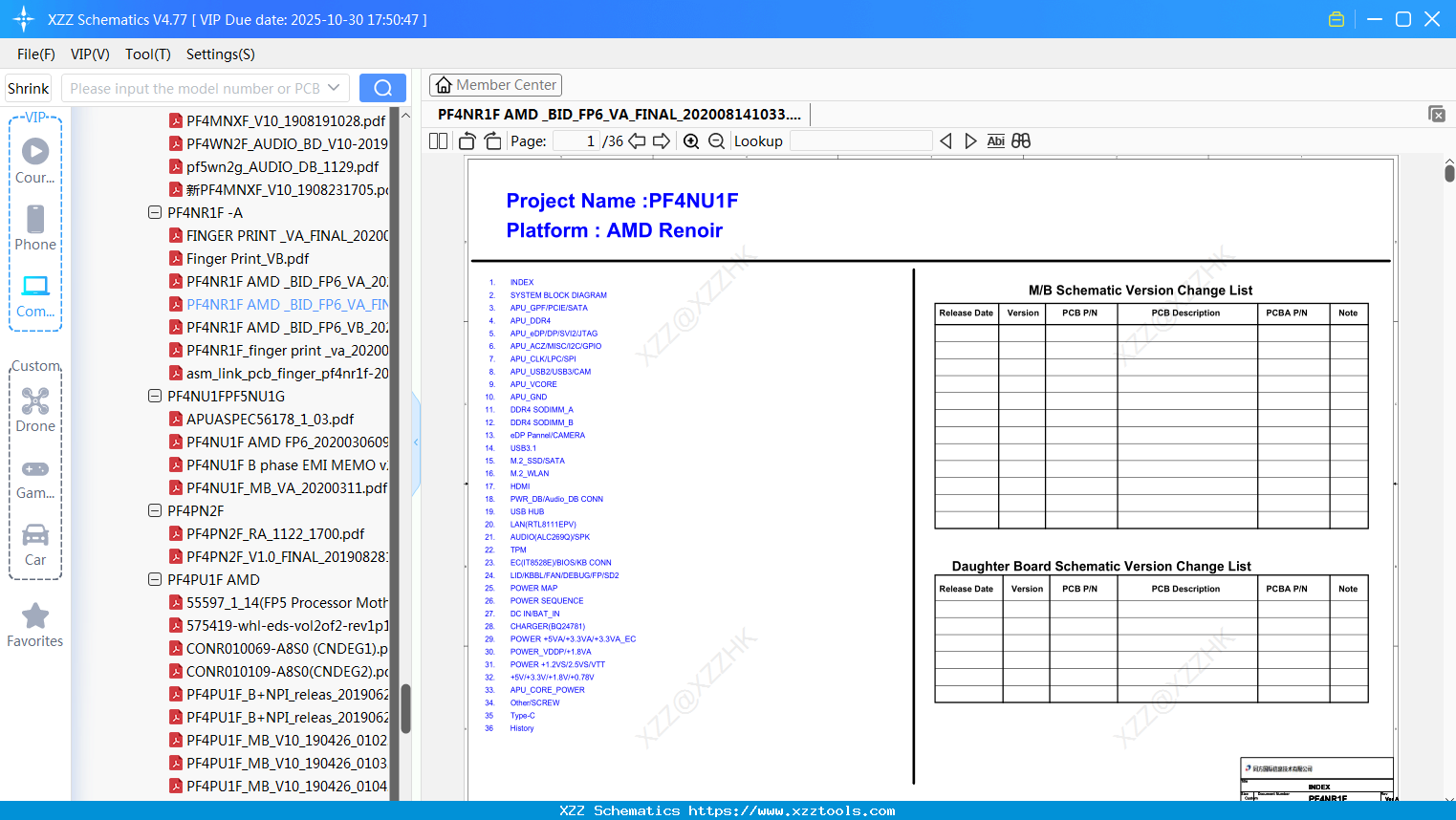
Task: Collapse the PF4NU1FPF5NU1G folder
Action: click(155, 396)
